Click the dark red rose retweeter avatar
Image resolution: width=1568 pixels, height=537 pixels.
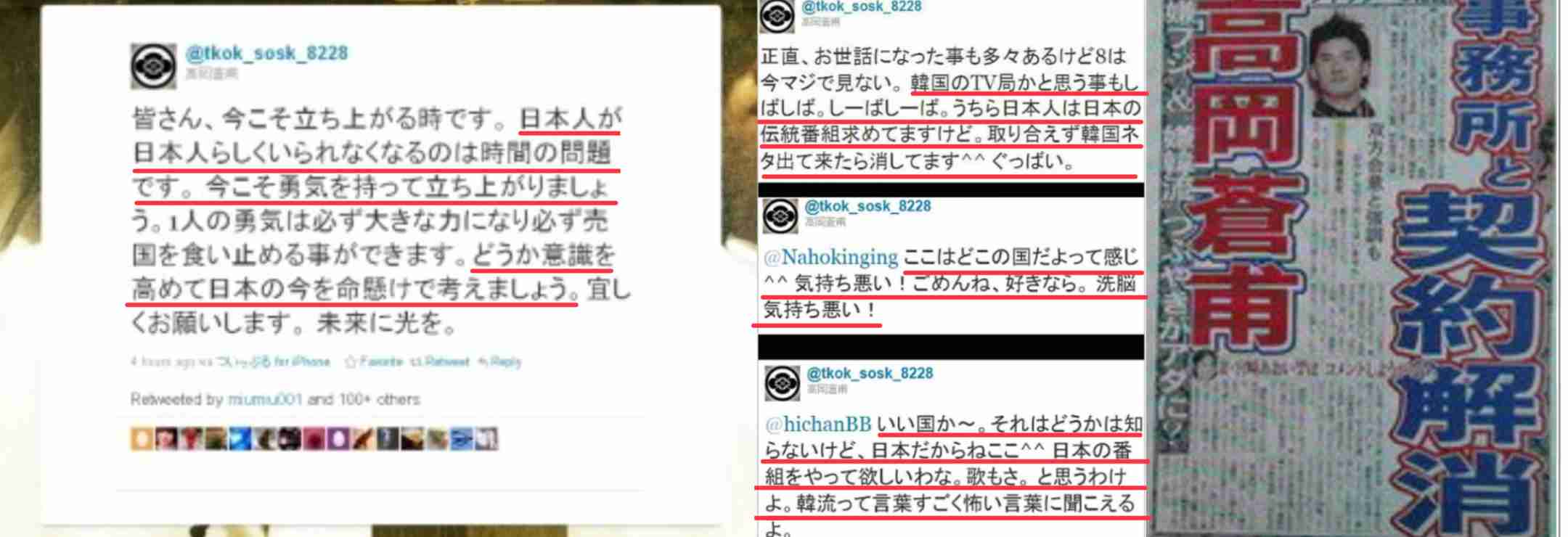(314, 438)
